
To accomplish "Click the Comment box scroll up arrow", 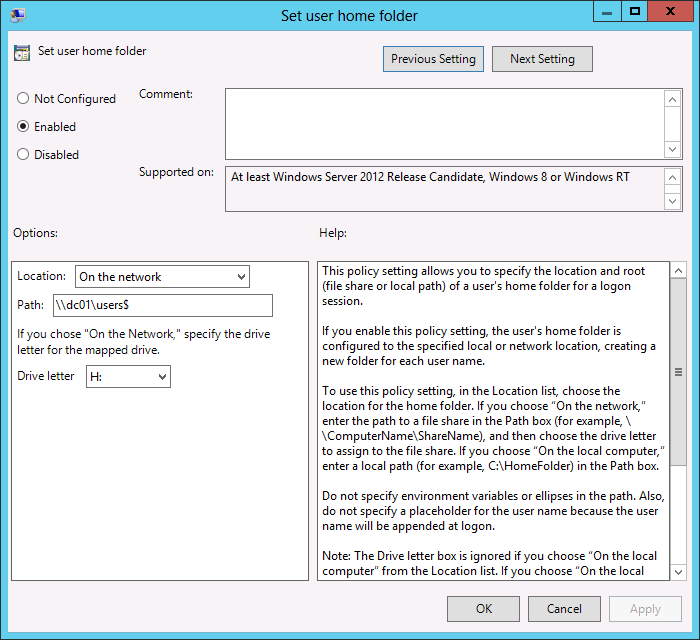I will coord(673,99).
